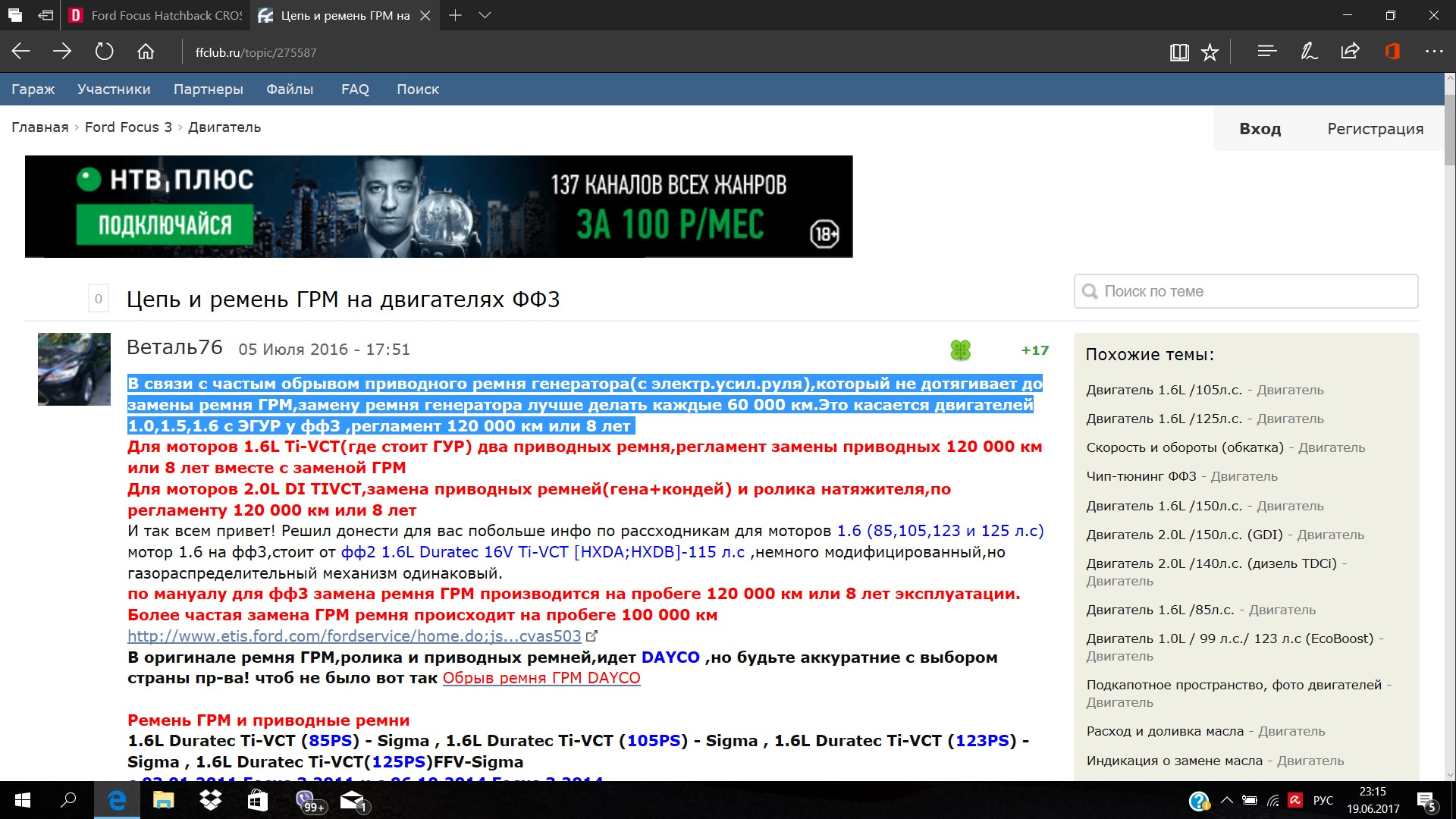Open Edge Reading view
The image size is (1456, 819).
(1178, 52)
